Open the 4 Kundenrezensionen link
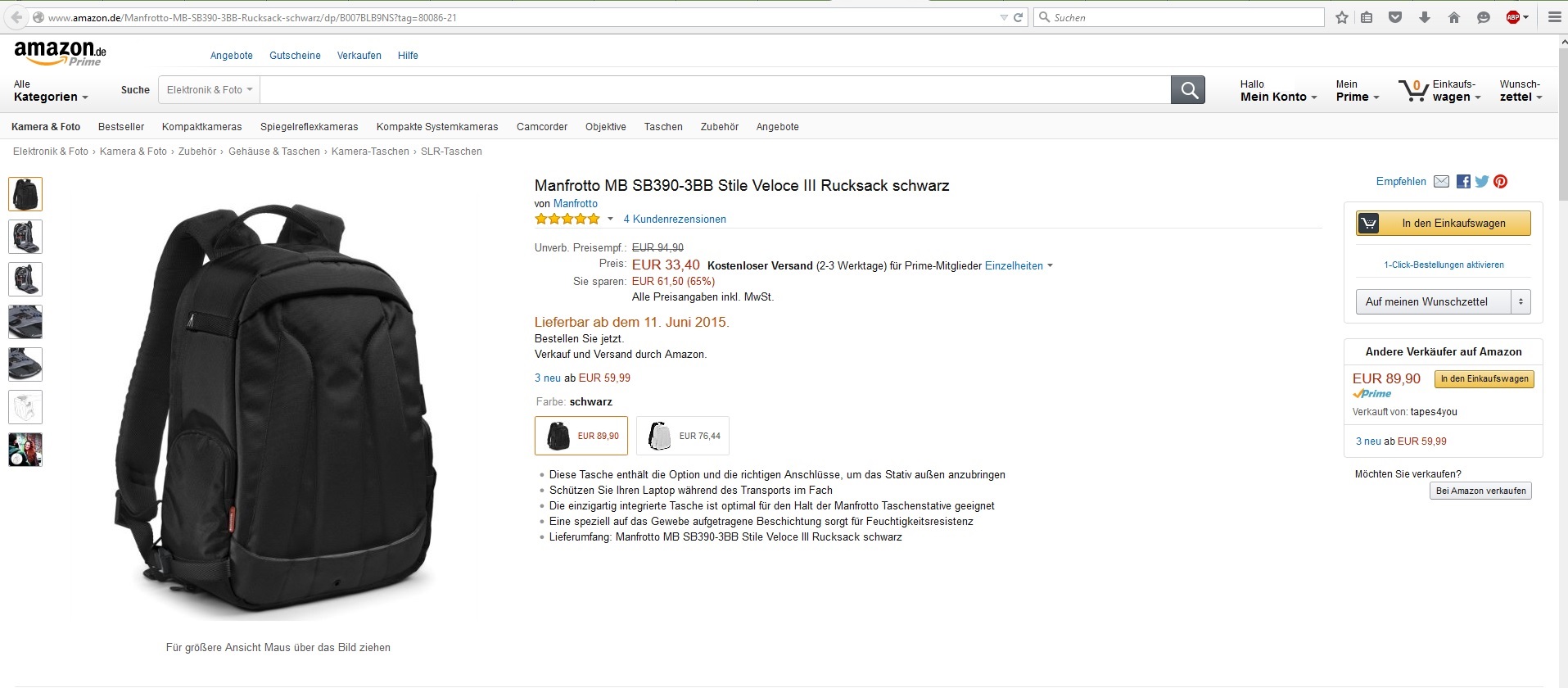 coord(675,219)
